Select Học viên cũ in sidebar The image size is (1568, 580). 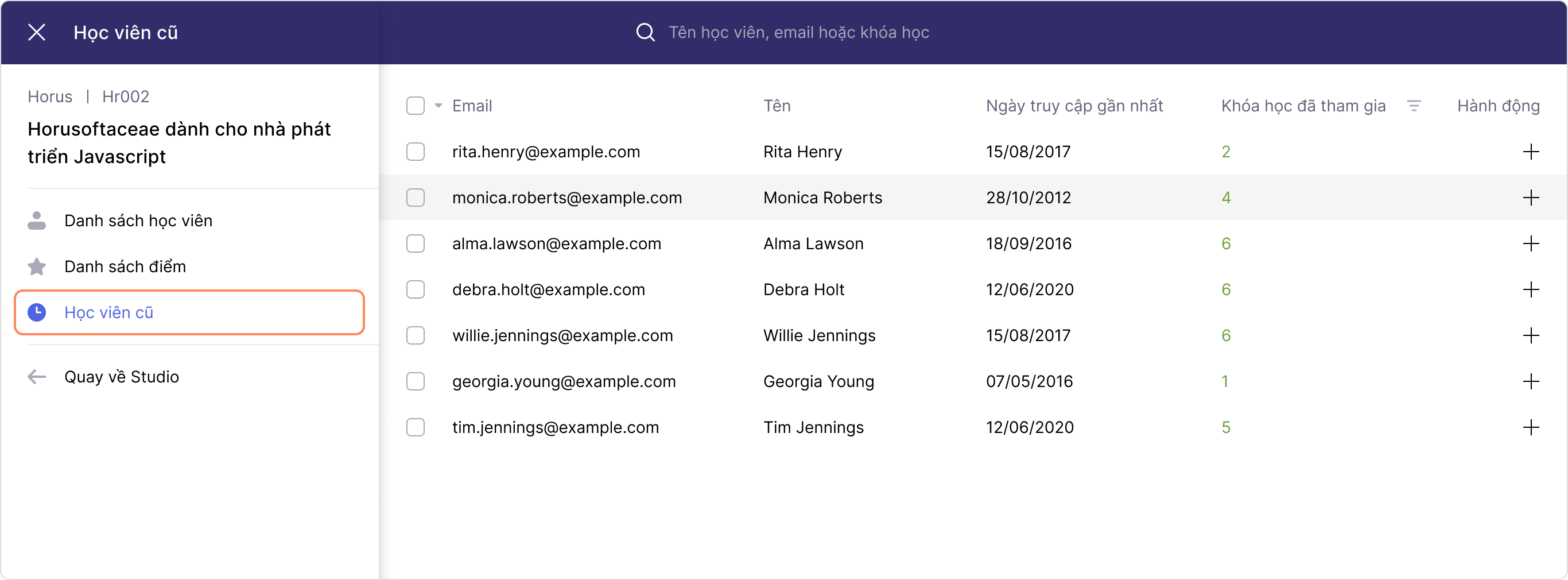pyautogui.click(x=109, y=312)
